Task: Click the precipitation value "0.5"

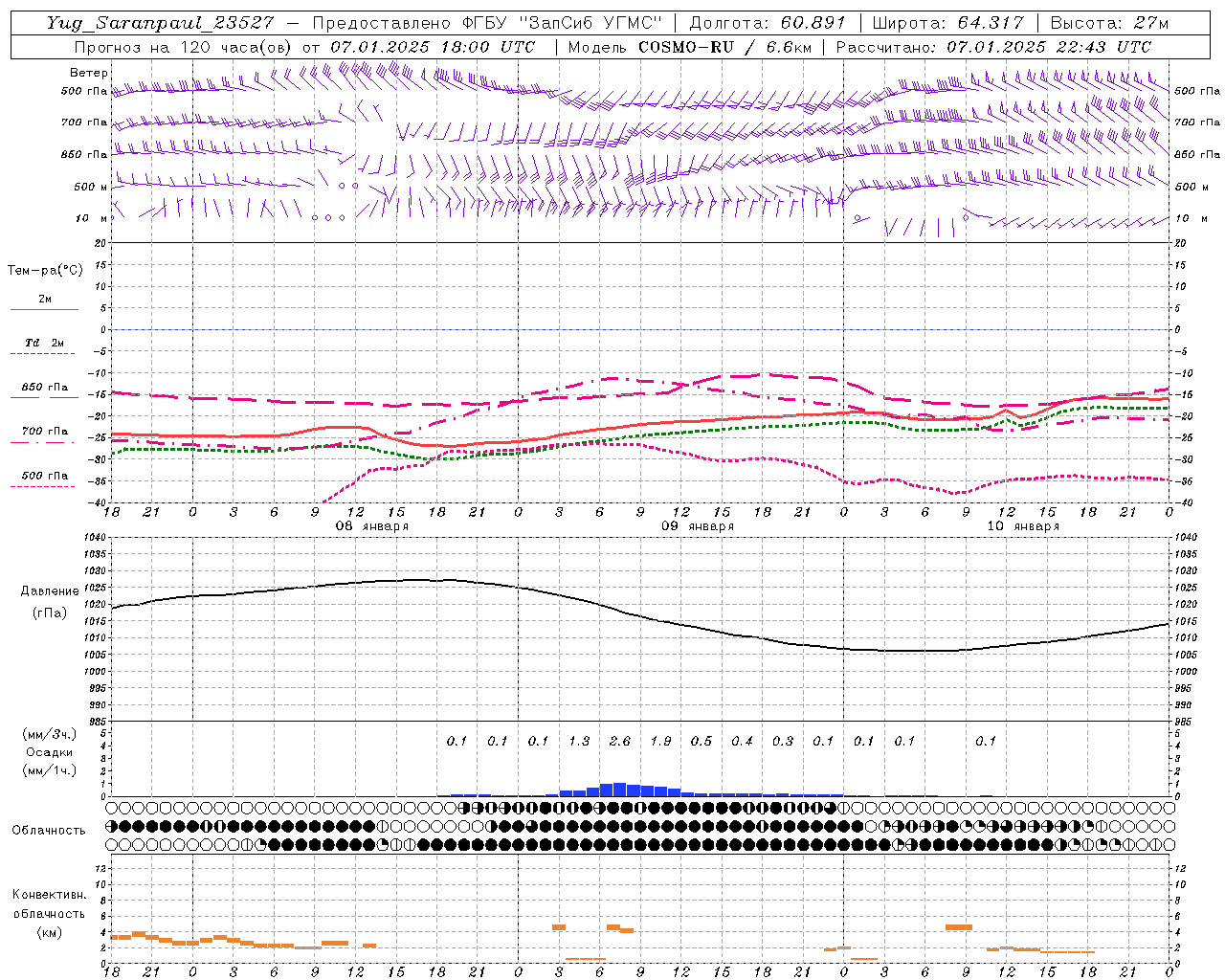Action: (702, 741)
